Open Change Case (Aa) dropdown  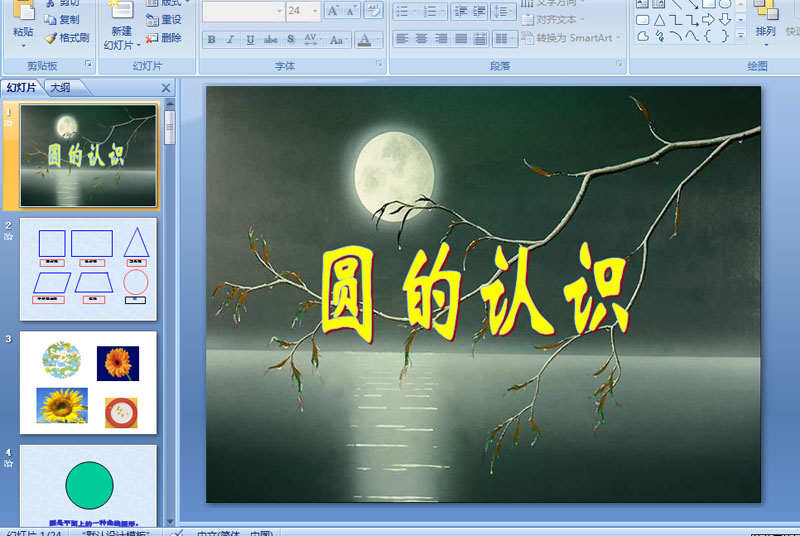[338, 39]
